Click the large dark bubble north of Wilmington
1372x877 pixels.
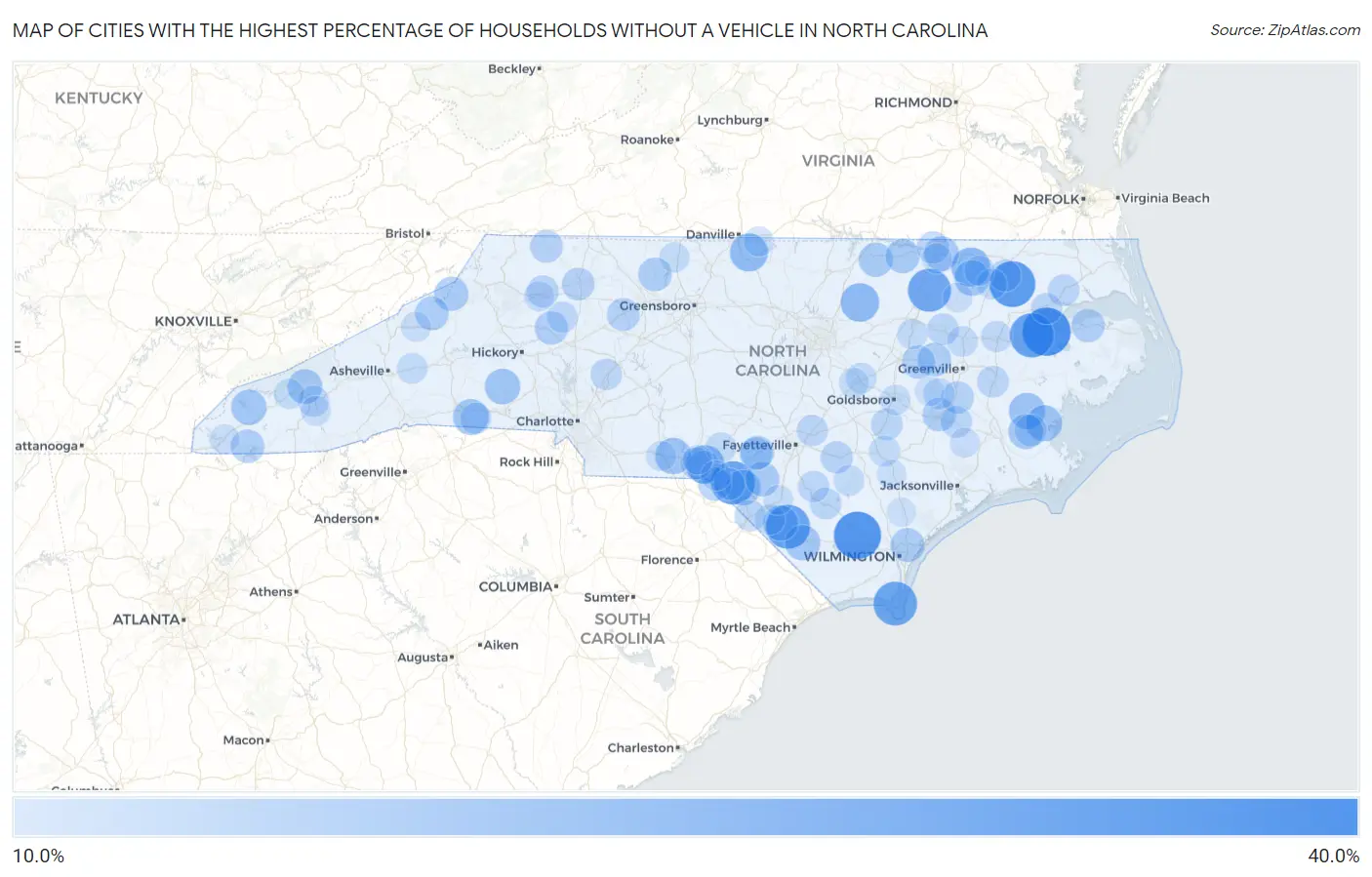[857, 536]
